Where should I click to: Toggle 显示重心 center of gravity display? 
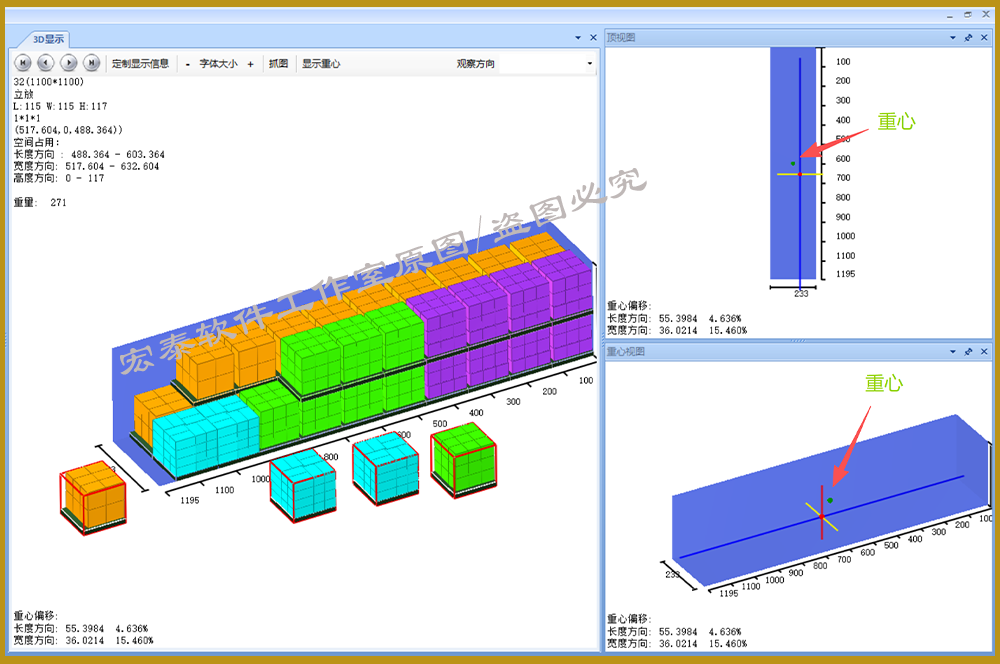pyautogui.click(x=321, y=63)
